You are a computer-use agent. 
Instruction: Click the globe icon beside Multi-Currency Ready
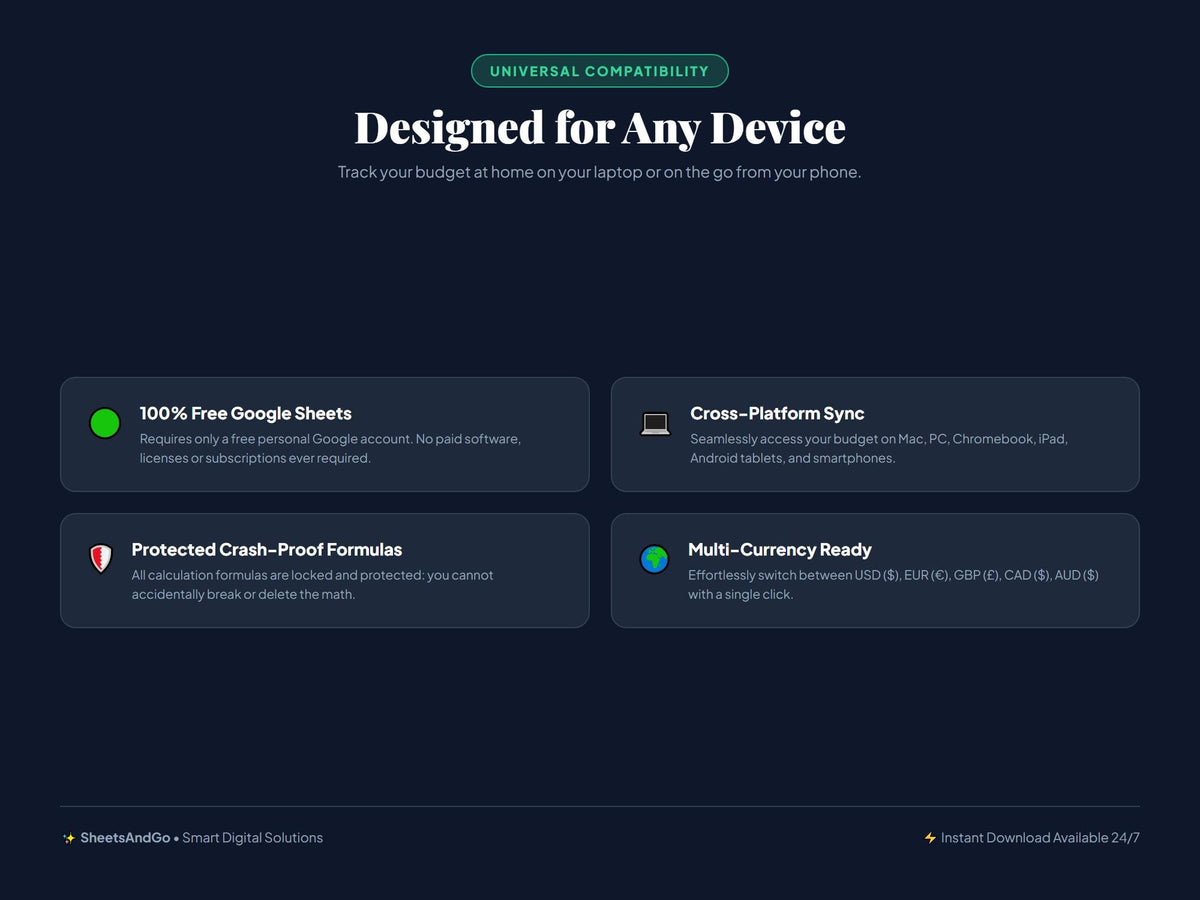point(654,559)
